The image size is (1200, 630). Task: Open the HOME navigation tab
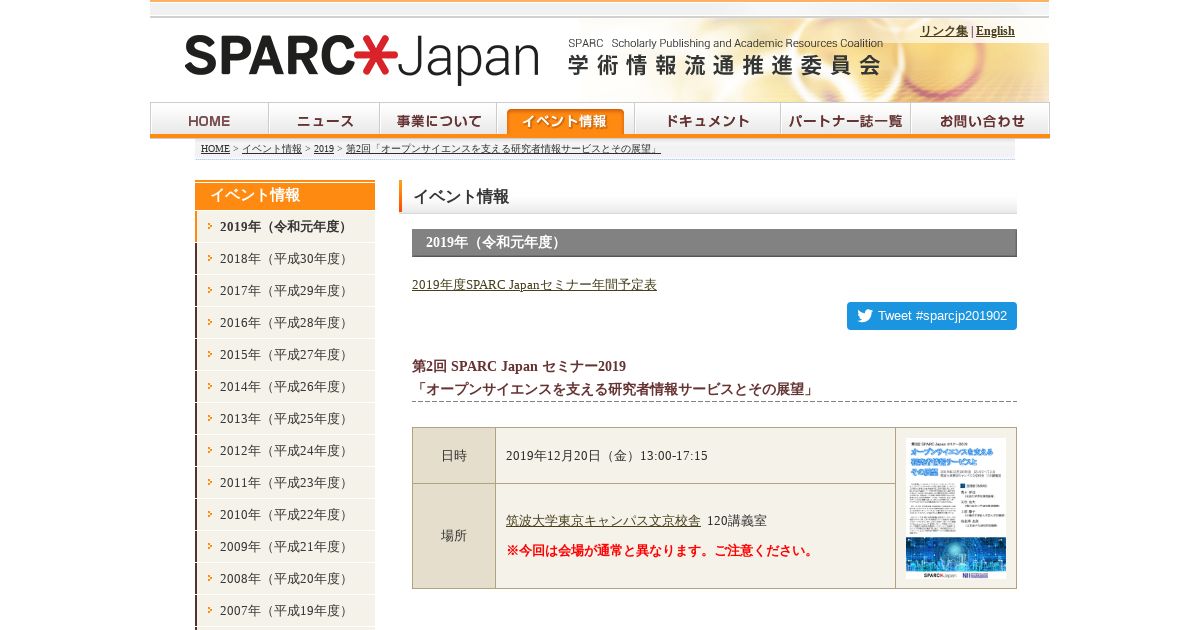209,120
